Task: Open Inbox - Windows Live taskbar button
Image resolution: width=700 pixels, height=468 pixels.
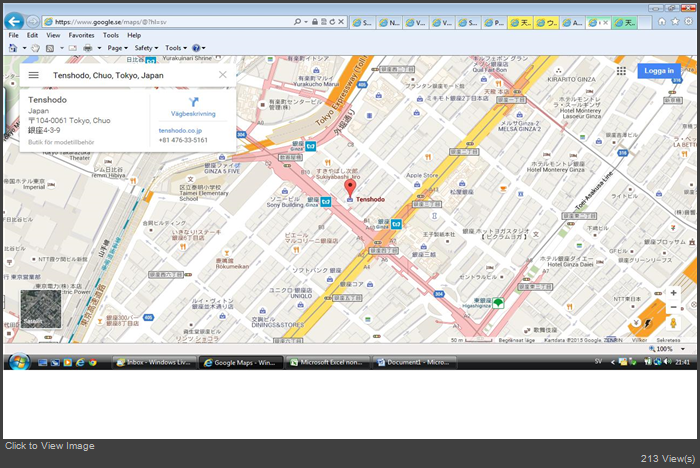Action: tap(154, 362)
